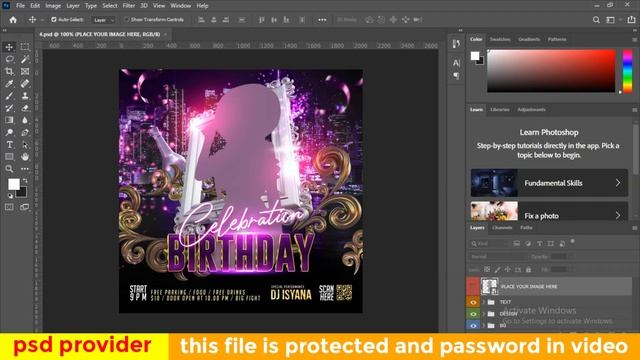The height and width of the screenshot is (360, 640).
Task: Select the Pen tool
Action: click(x=25, y=132)
